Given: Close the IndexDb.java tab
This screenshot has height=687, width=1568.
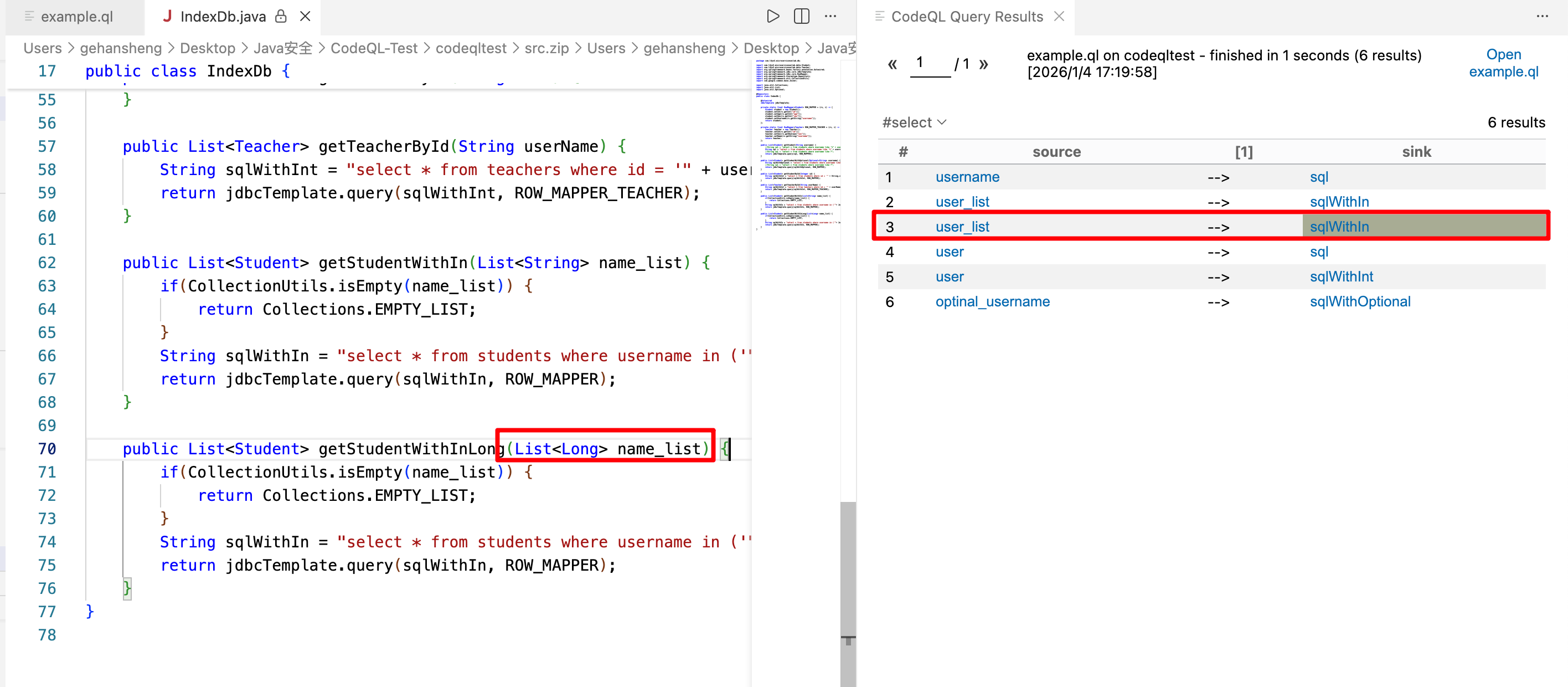Looking at the screenshot, I should (x=306, y=17).
